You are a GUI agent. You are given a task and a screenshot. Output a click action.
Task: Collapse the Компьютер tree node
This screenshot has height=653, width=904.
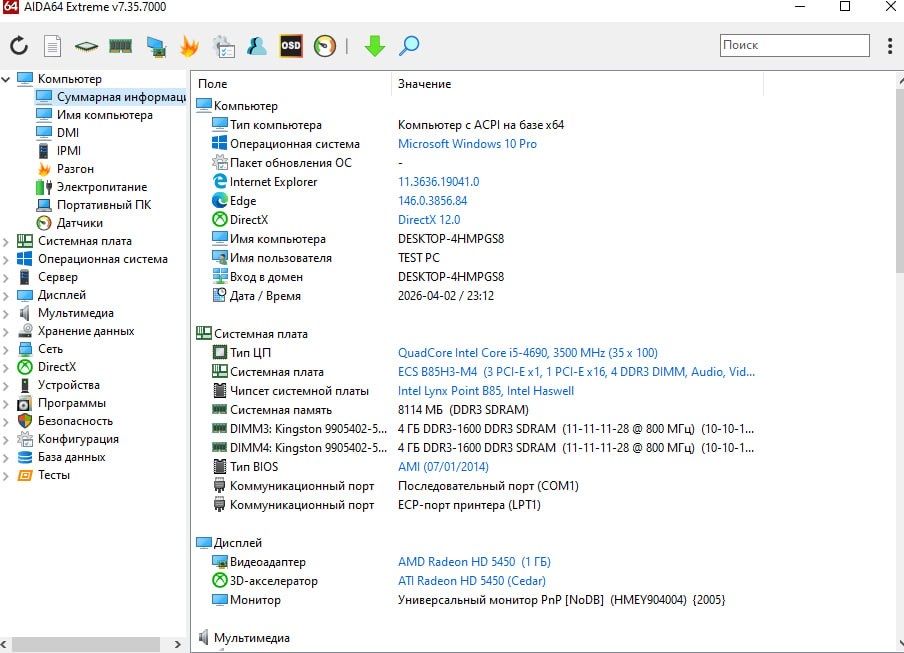(x=6, y=79)
